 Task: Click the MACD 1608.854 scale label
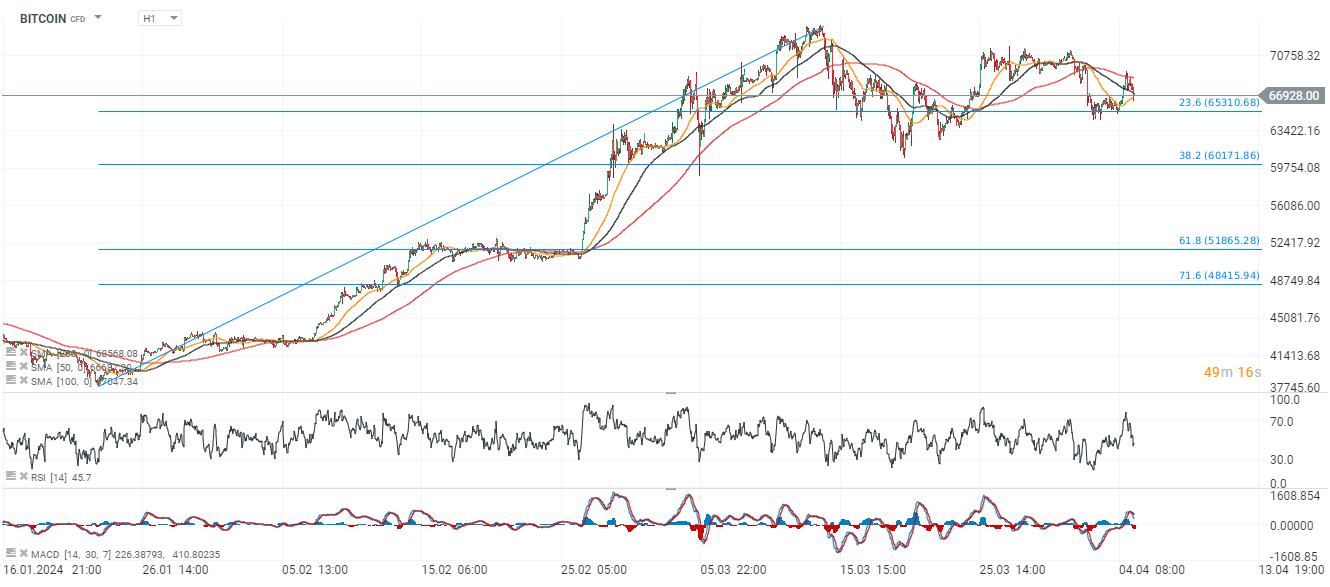(1293, 496)
